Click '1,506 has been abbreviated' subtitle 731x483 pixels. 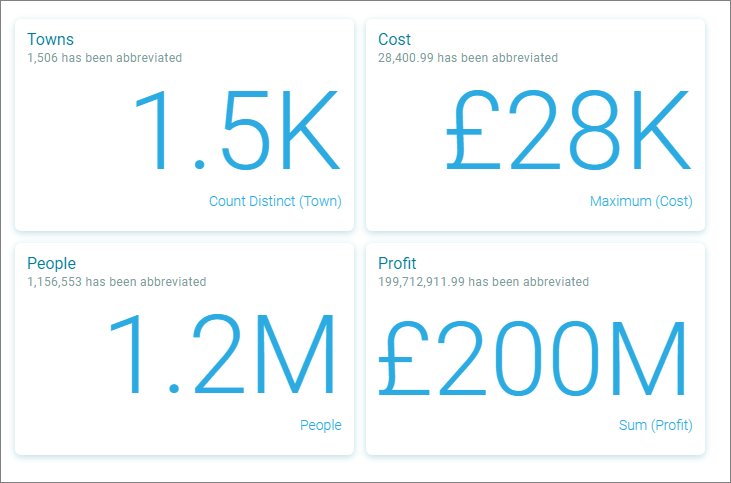(x=104, y=58)
